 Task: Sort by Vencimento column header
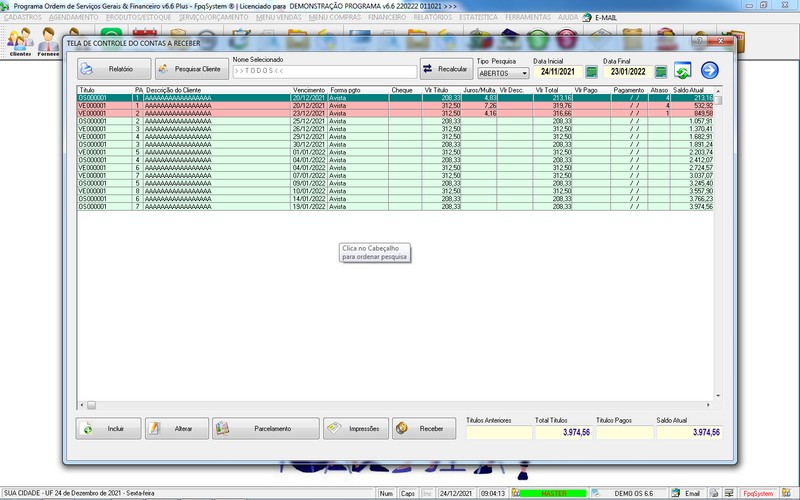[x=309, y=90]
